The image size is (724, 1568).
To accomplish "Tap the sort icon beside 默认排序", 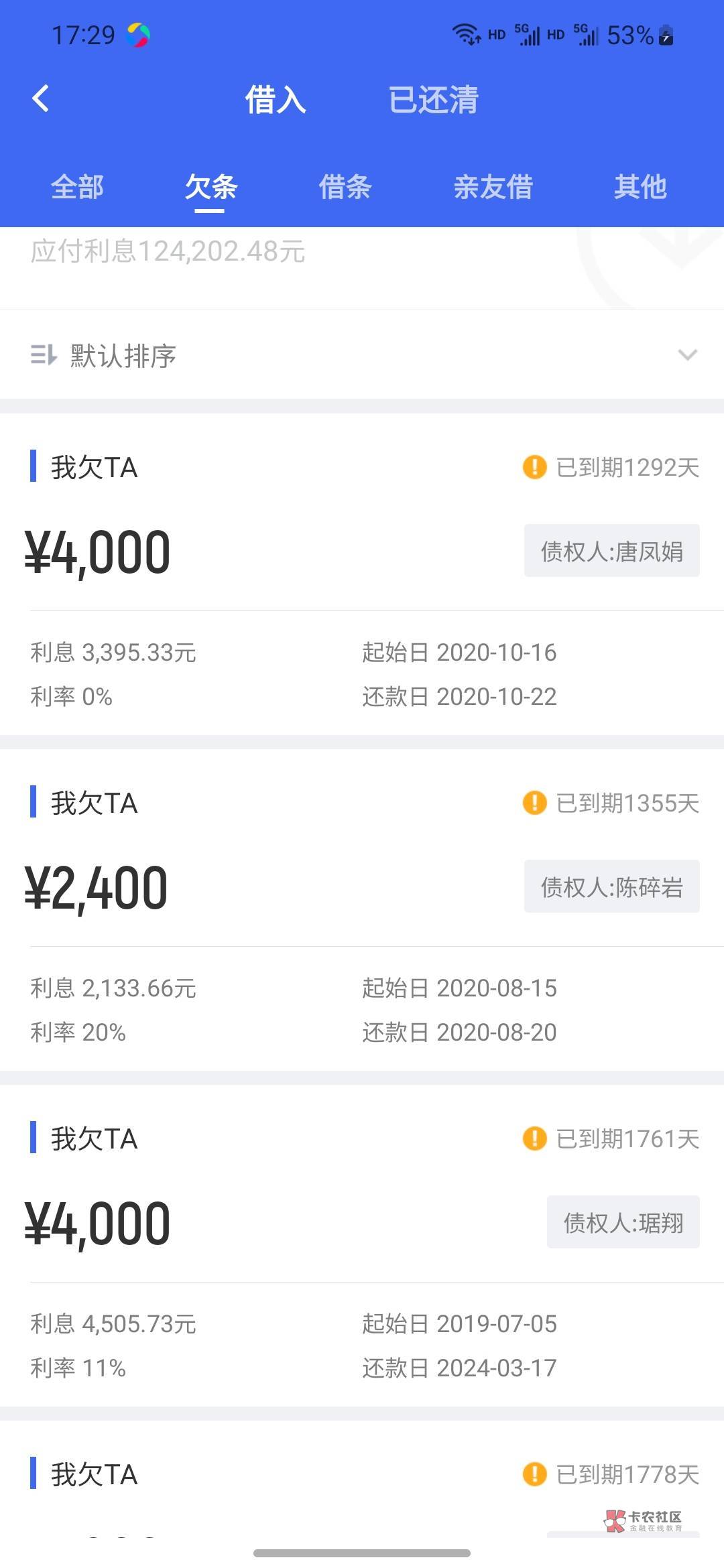I will tap(44, 354).
